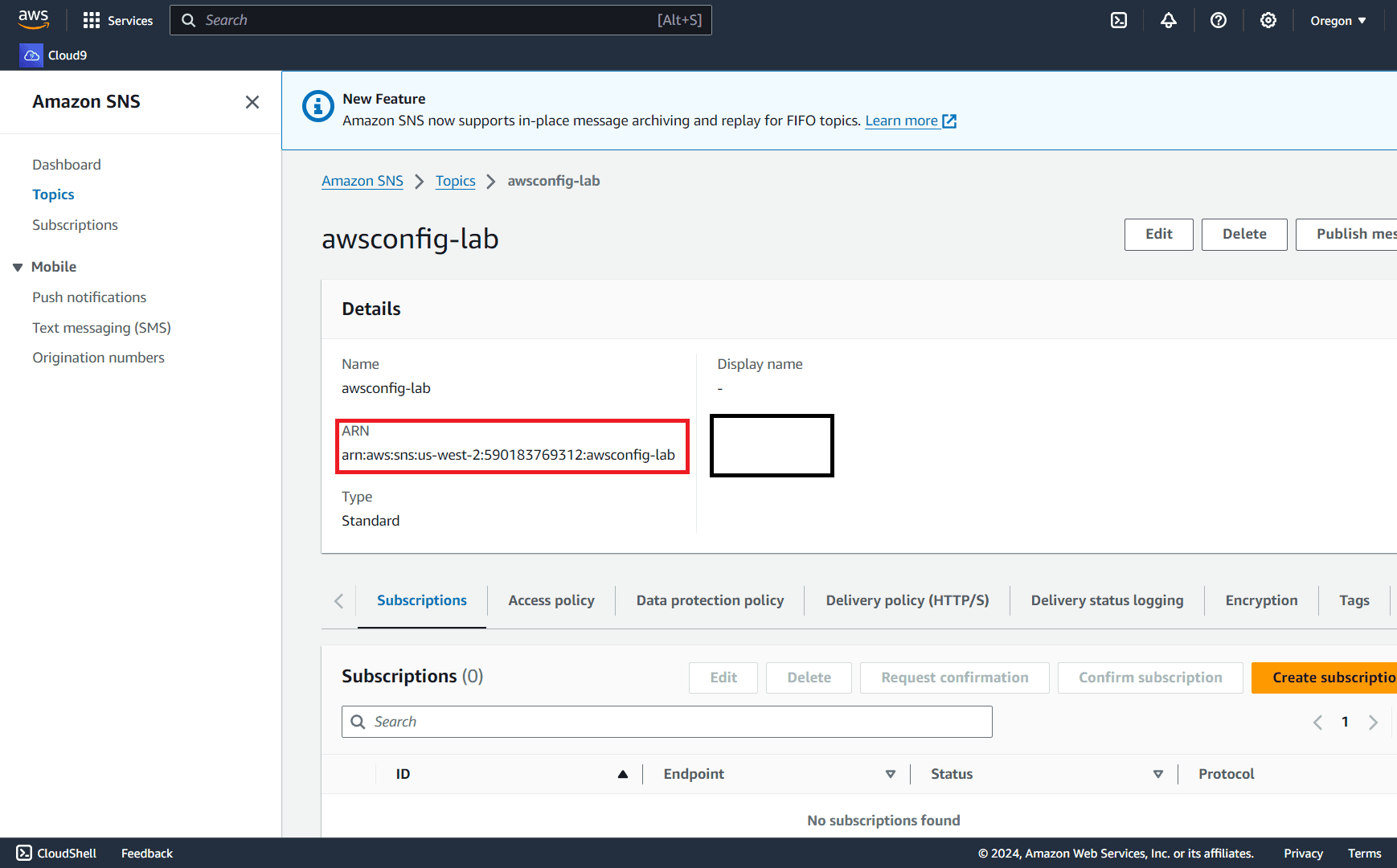Open the AWS home logo
This screenshot has height=868, width=1397.
(x=34, y=19)
